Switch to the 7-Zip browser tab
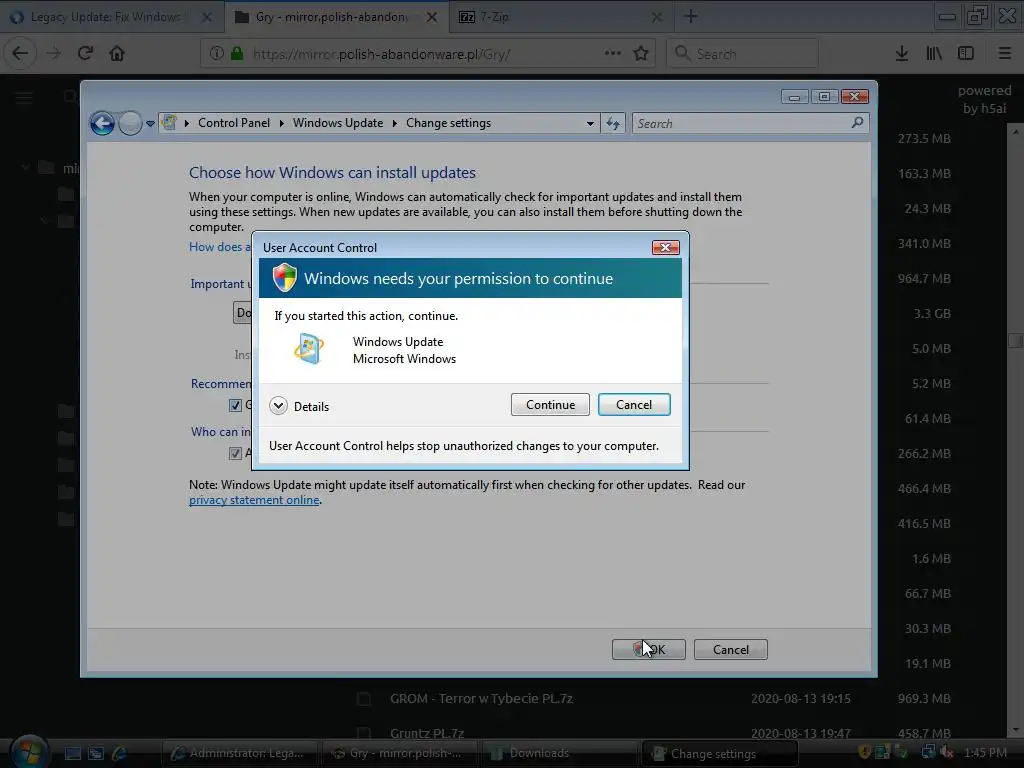The image size is (1024, 768). tap(562, 17)
